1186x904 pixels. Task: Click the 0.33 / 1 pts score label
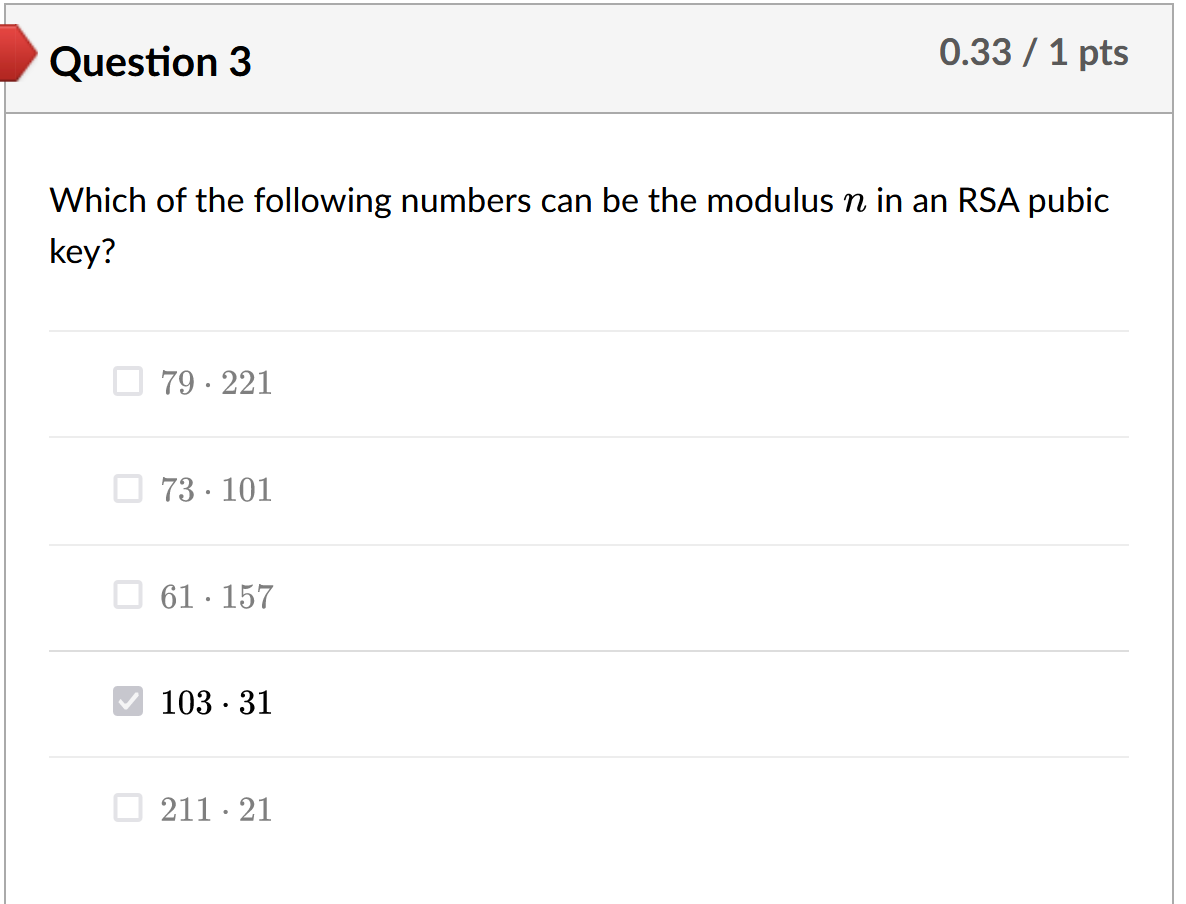click(1033, 52)
